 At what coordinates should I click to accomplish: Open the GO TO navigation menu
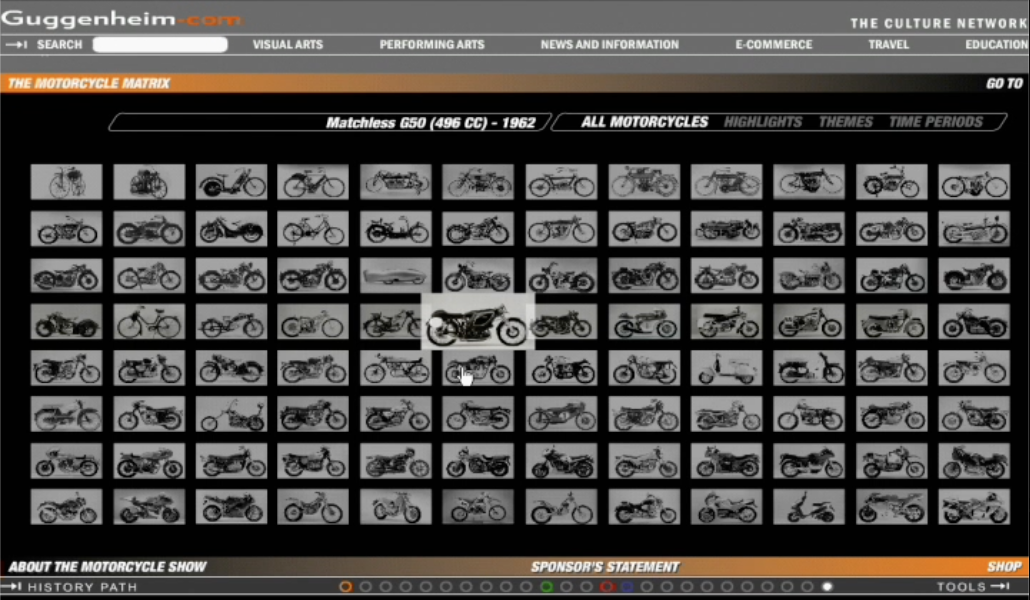(x=1004, y=84)
